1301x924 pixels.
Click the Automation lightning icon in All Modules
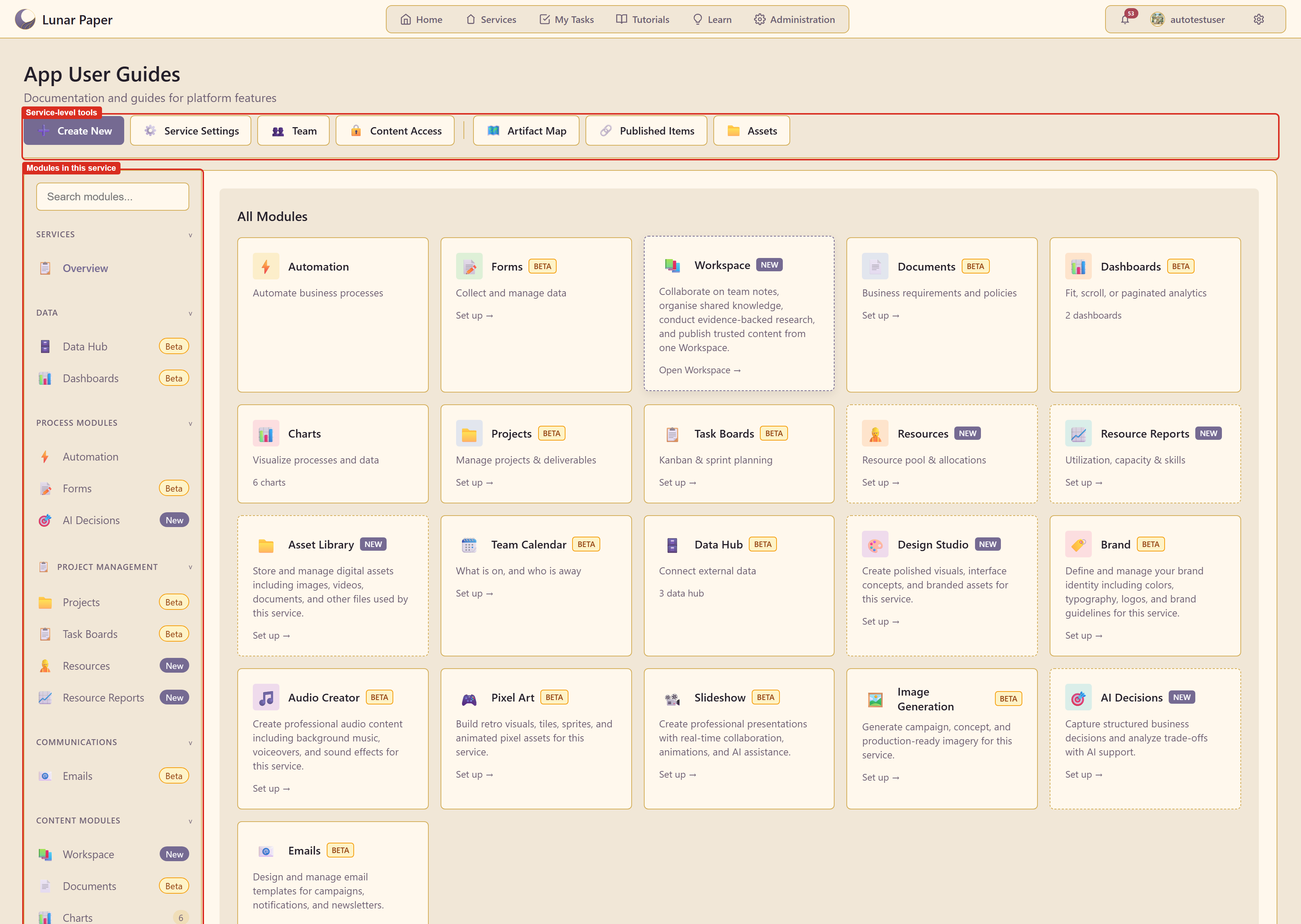266,266
